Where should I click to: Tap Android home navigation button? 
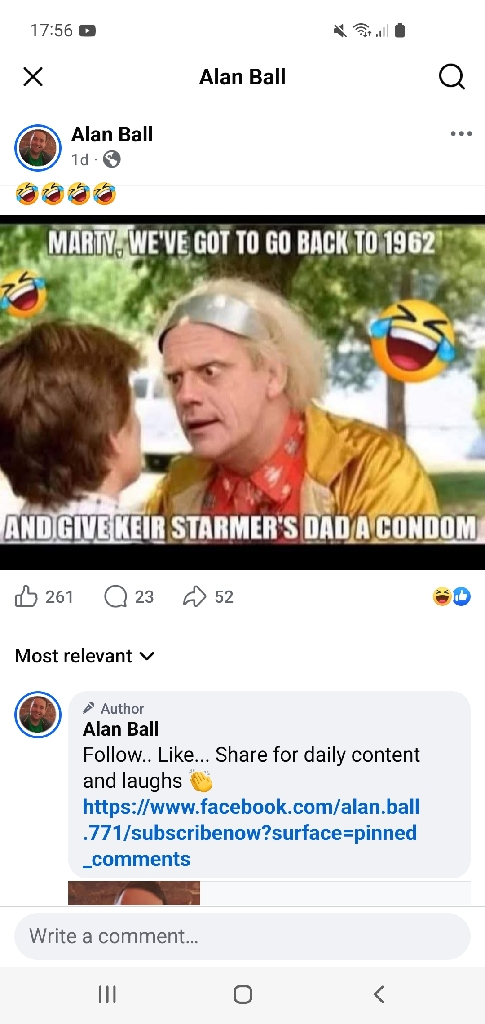click(243, 994)
